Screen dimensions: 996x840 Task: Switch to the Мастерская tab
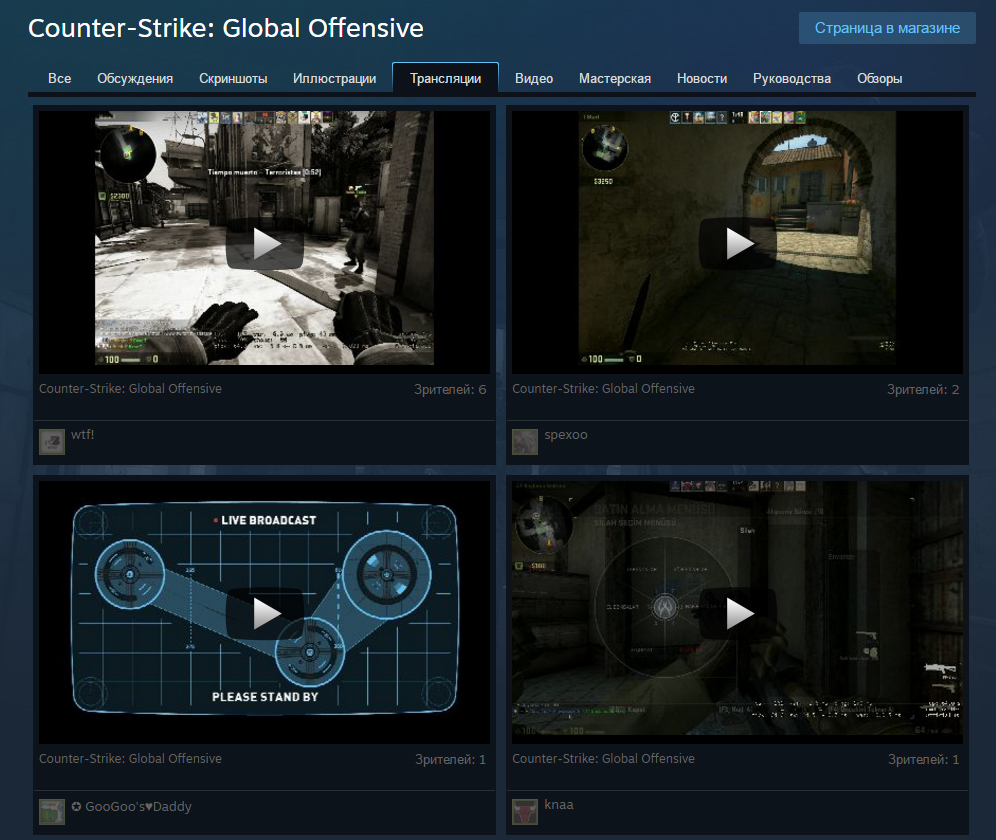pyautogui.click(x=615, y=78)
